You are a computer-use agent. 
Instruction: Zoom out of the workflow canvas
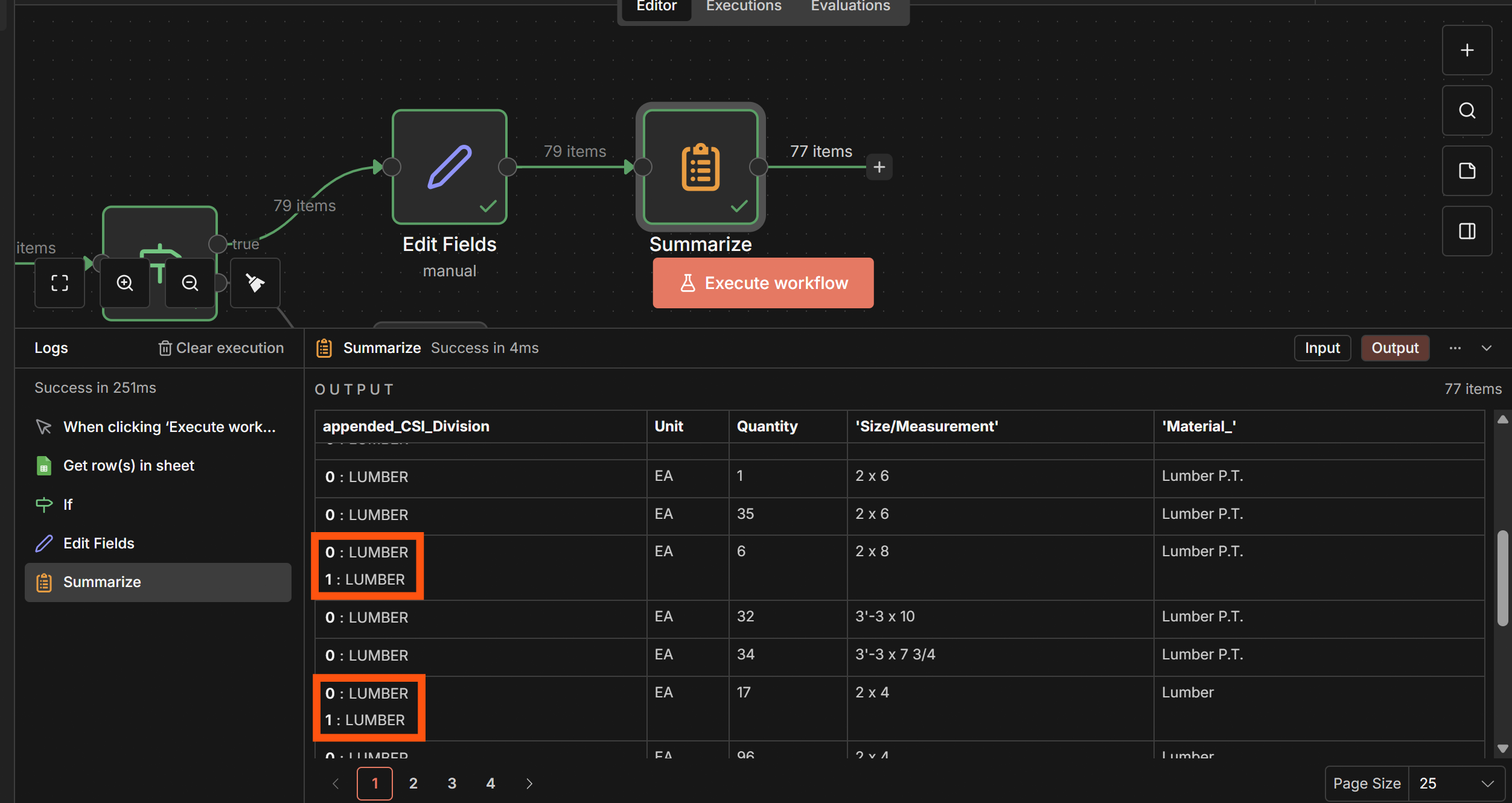coord(190,283)
